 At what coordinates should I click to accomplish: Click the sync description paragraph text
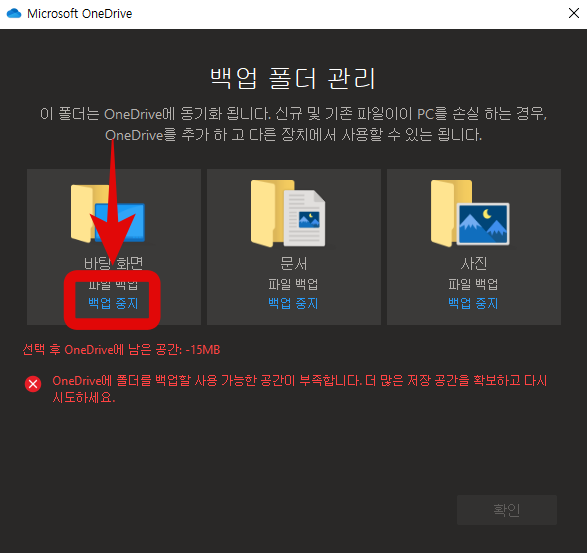coord(293,124)
